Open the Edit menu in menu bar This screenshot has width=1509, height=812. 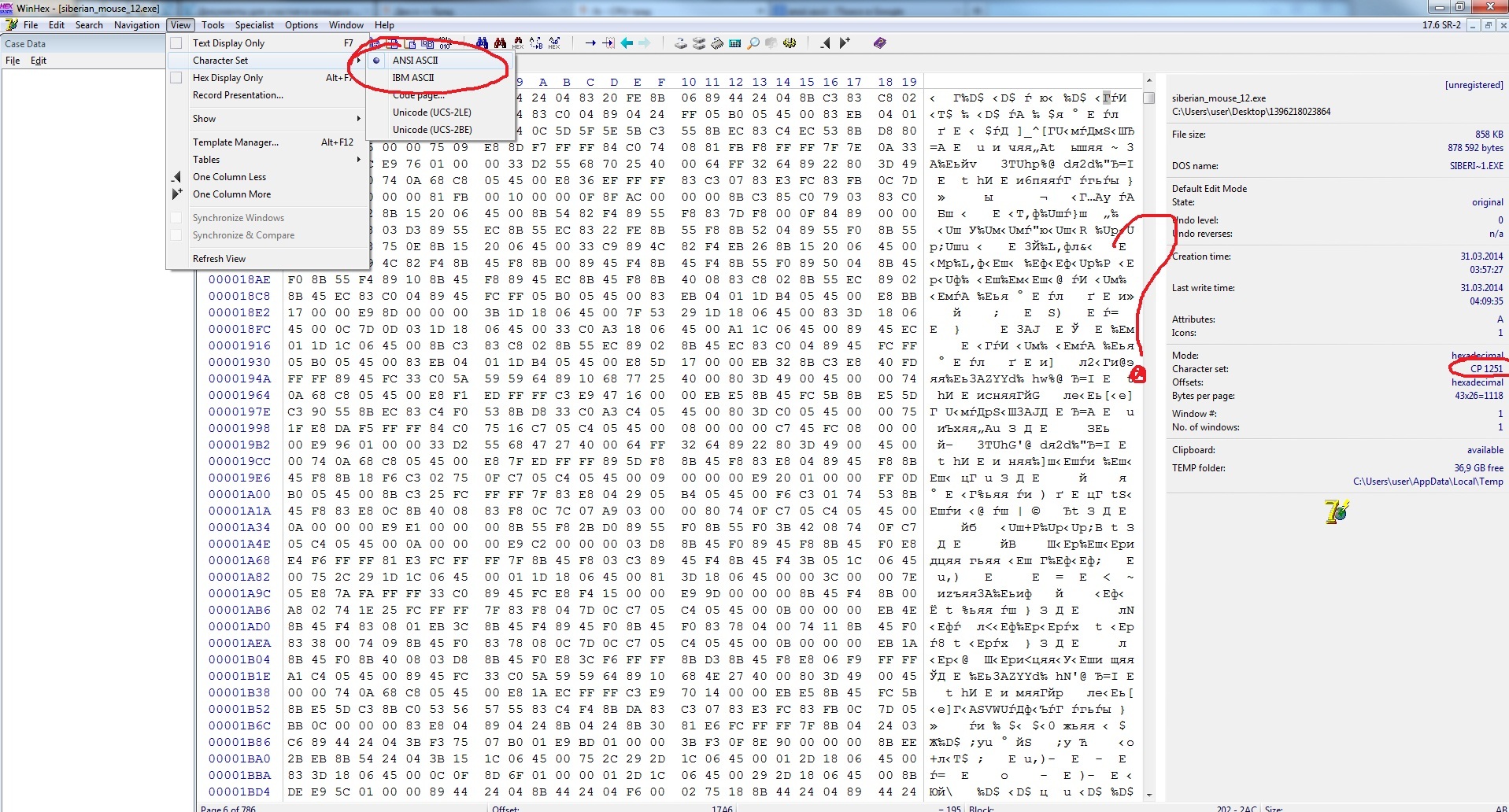[x=57, y=25]
